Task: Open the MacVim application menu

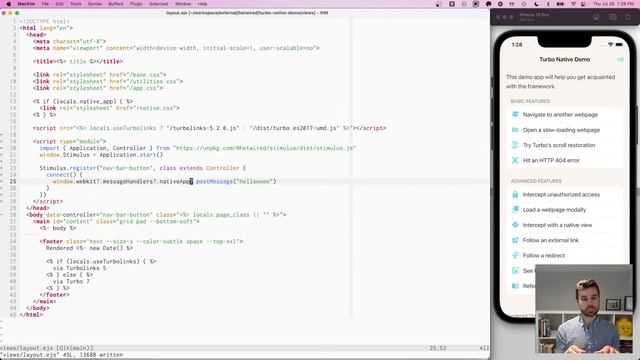Action: coord(26,4)
